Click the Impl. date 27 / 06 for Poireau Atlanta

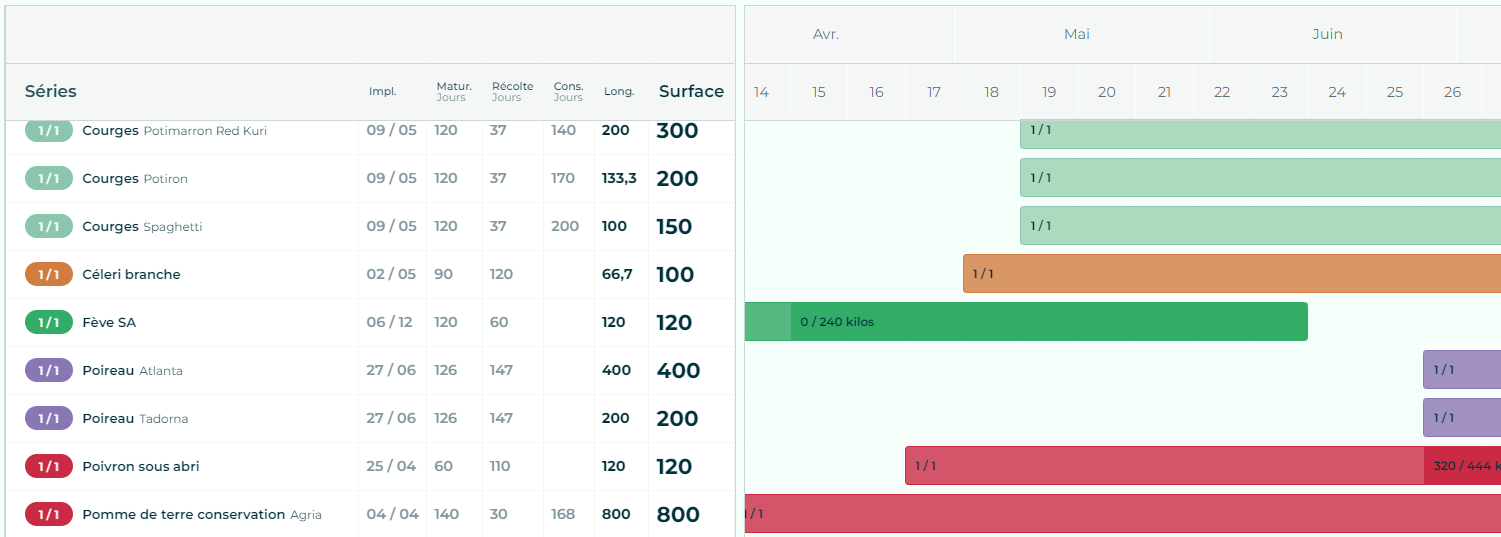click(x=391, y=370)
